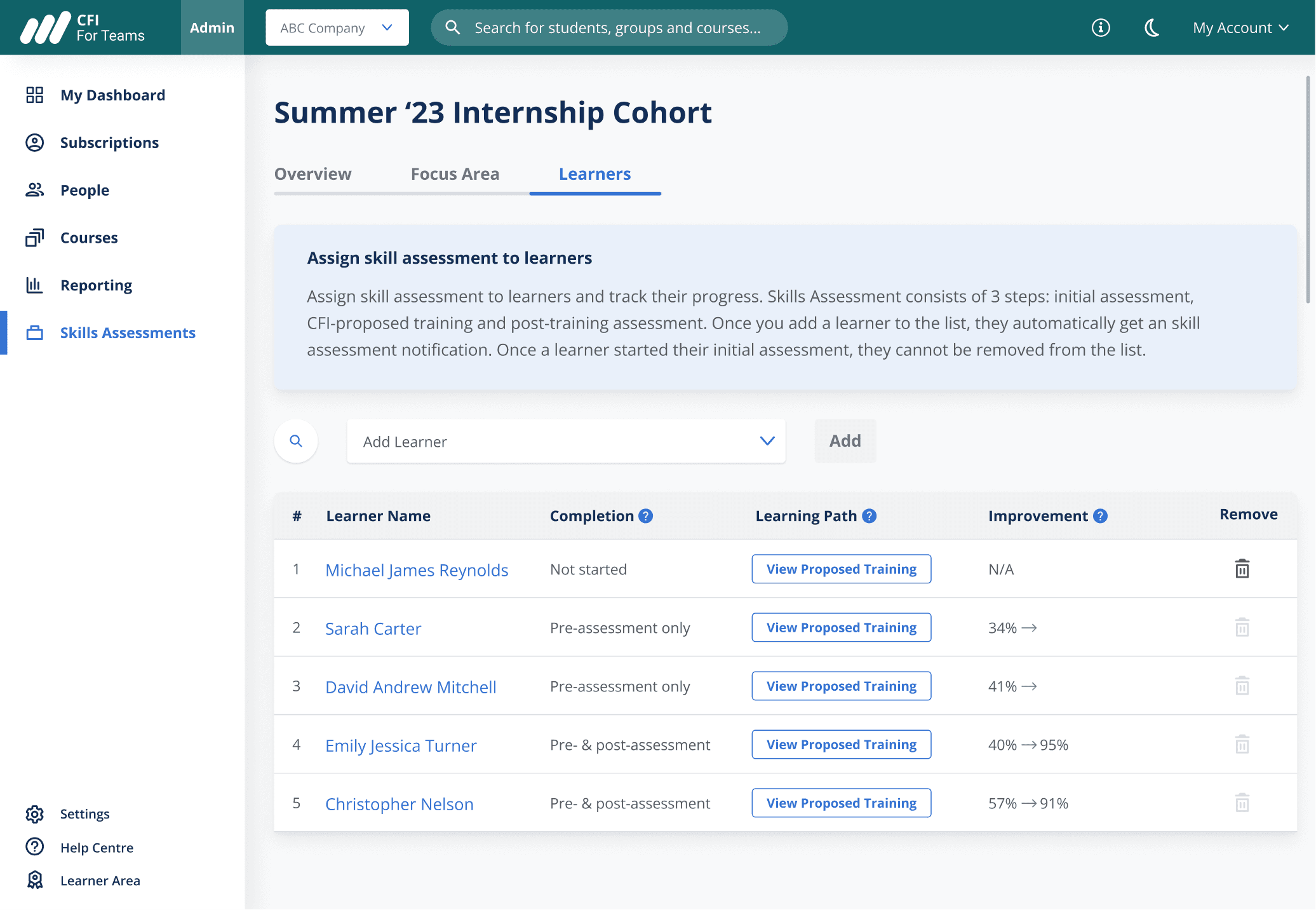This screenshot has height=910, width=1316.
Task: Click Completion column help icon
Action: tap(646, 516)
